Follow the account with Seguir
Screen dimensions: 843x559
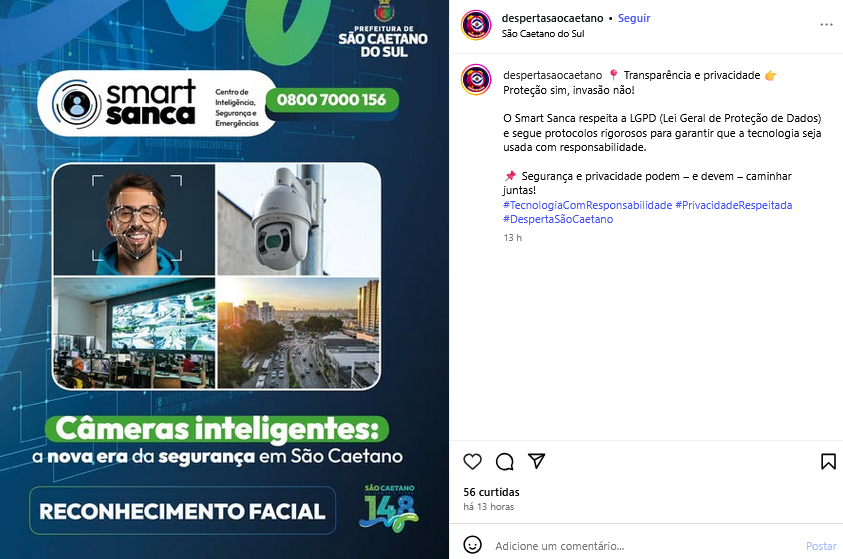click(634, 18)
